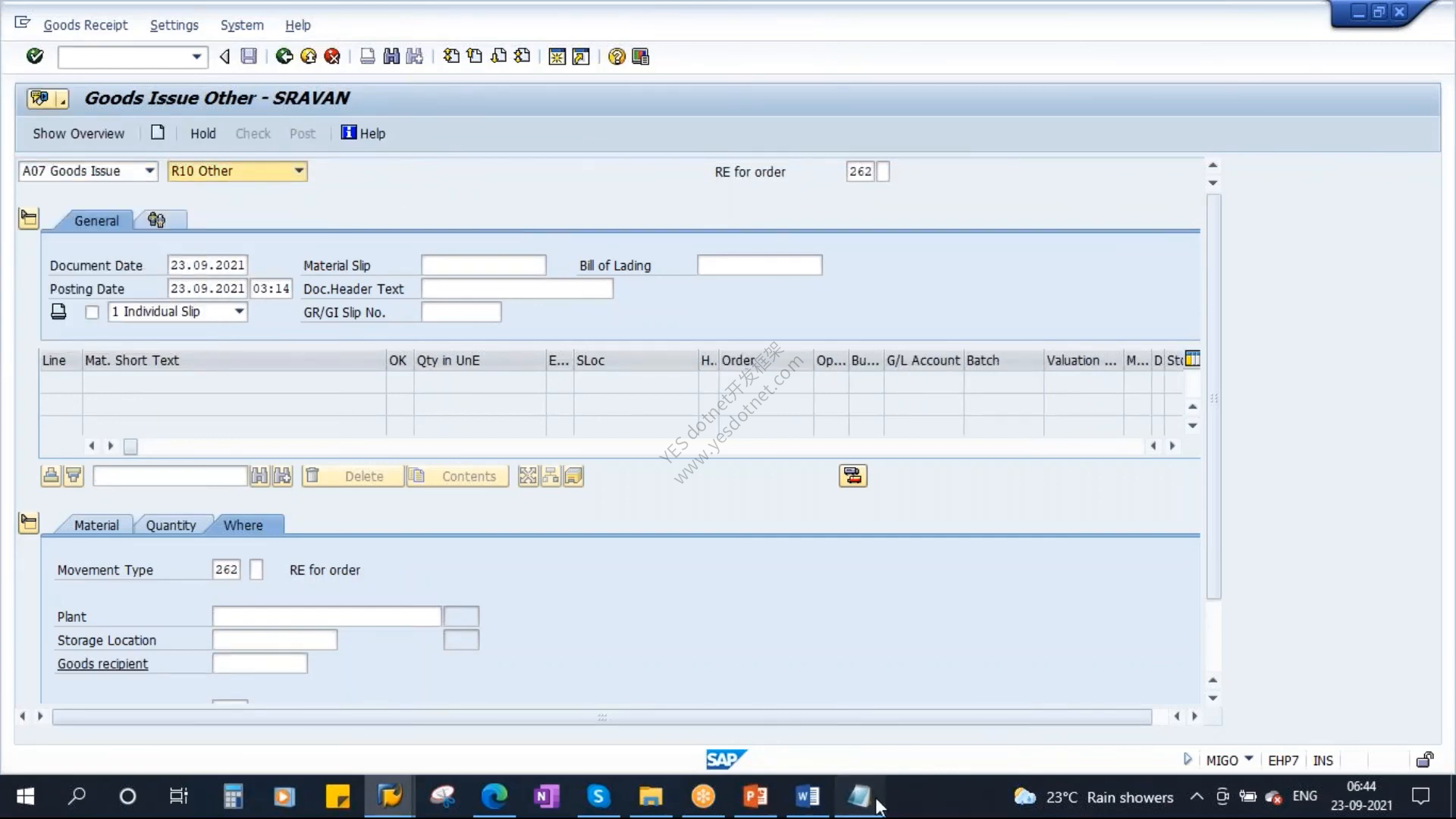Click the Storage Location input field
This screenshot has width=1456, height=819.
click(x=275, y=640)
